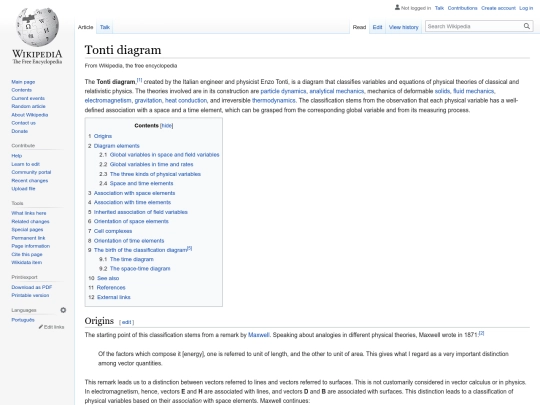This screenshot has width=540, height=405.
Task: Switch to Português language
Action: (x=23, y=320)
